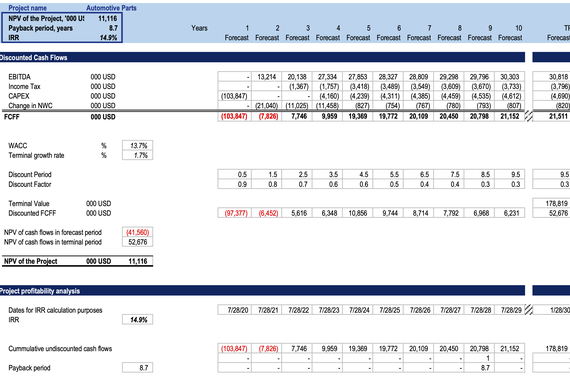Select the year 9 flag cell showing 1
The image size is (570, 380).
coord(479,358)
